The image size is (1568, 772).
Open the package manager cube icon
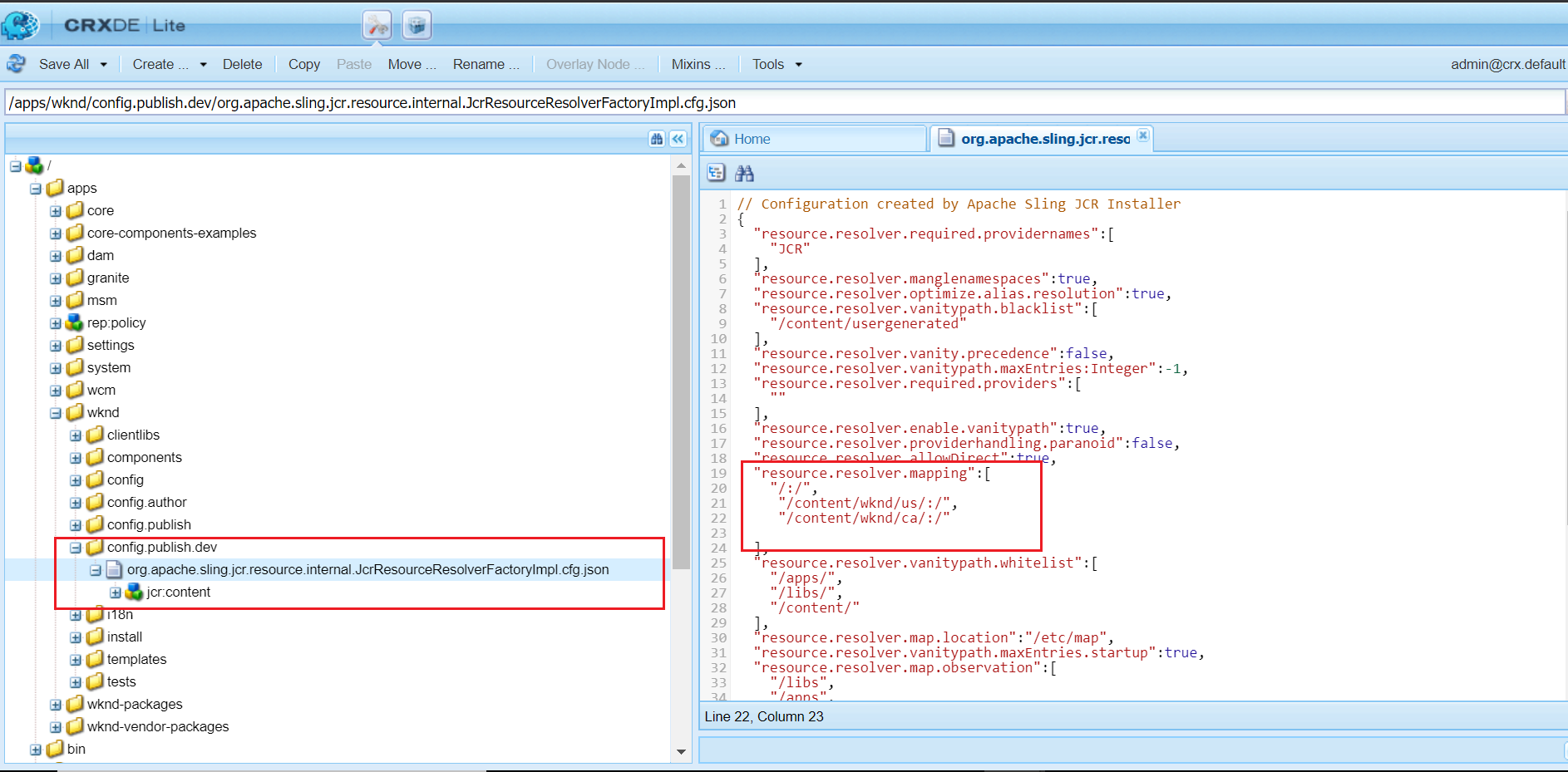coord(417,26)
